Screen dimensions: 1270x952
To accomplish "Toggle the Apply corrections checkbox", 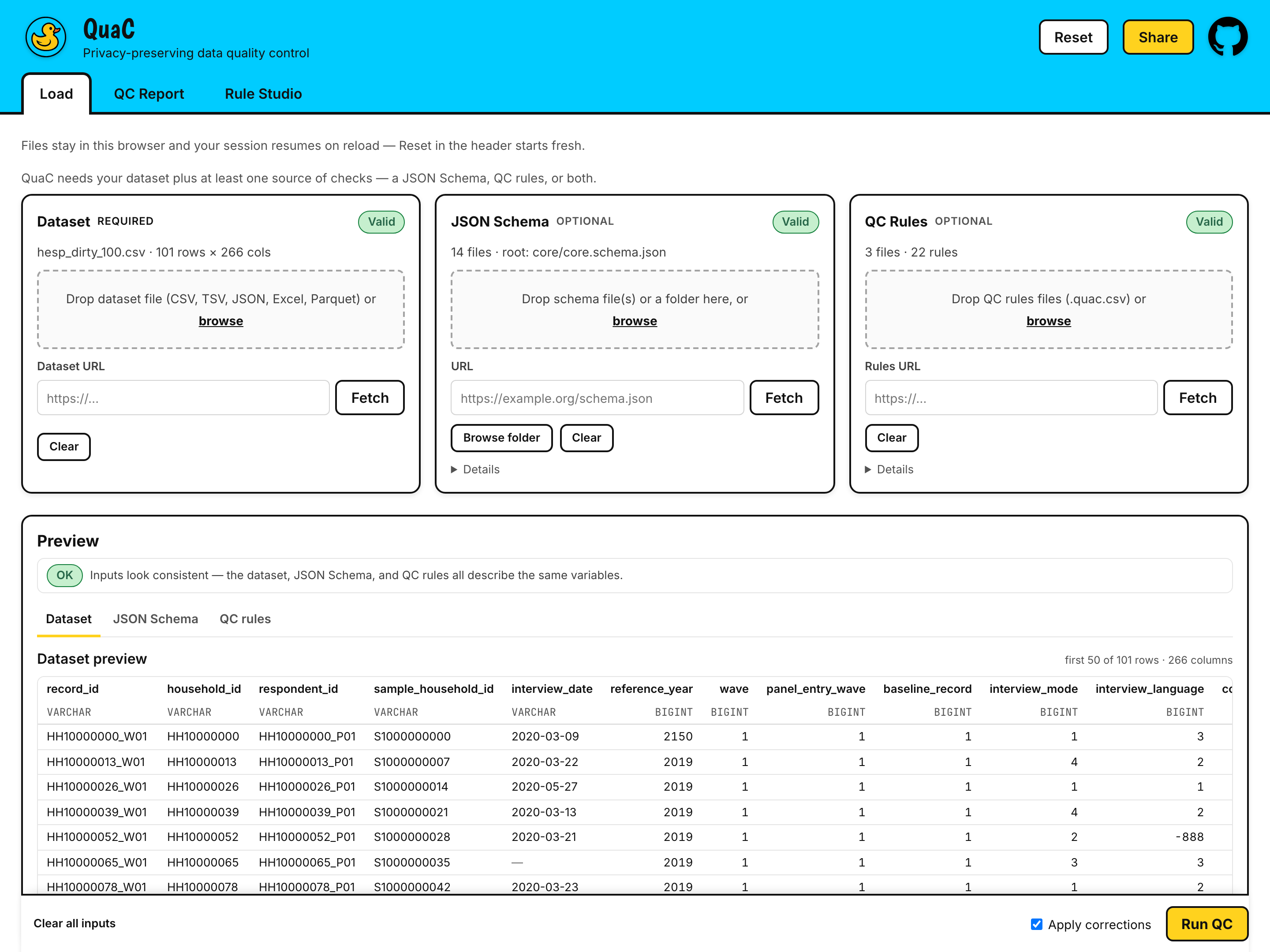I will (x=1036, y=924).
